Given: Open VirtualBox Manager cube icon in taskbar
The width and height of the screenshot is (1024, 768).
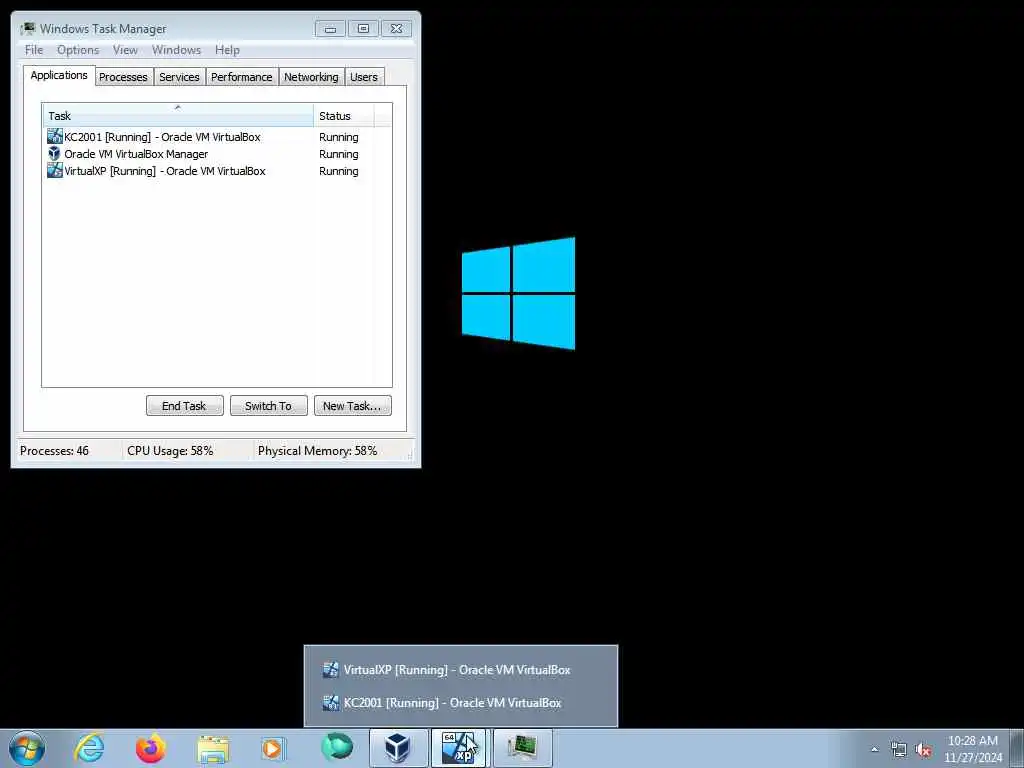Looking at the screenshot, I should (x=398, y=748).
